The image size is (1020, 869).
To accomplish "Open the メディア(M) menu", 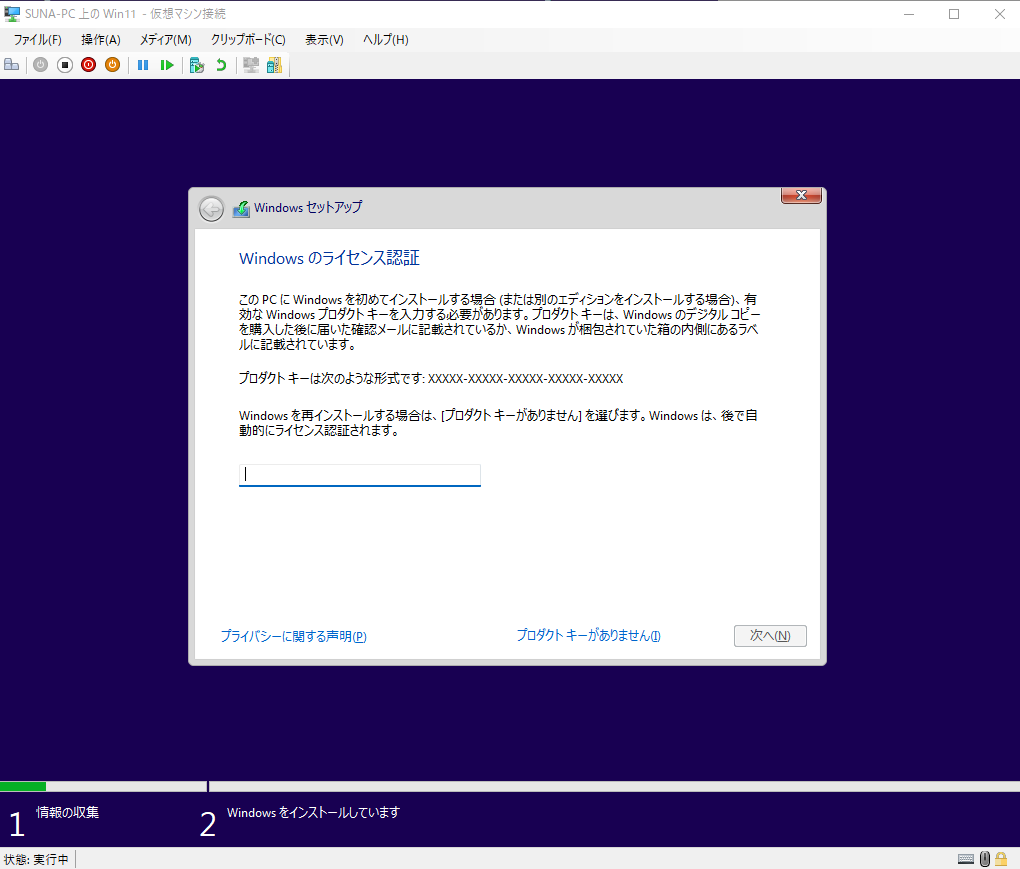I will pos(166,40).
